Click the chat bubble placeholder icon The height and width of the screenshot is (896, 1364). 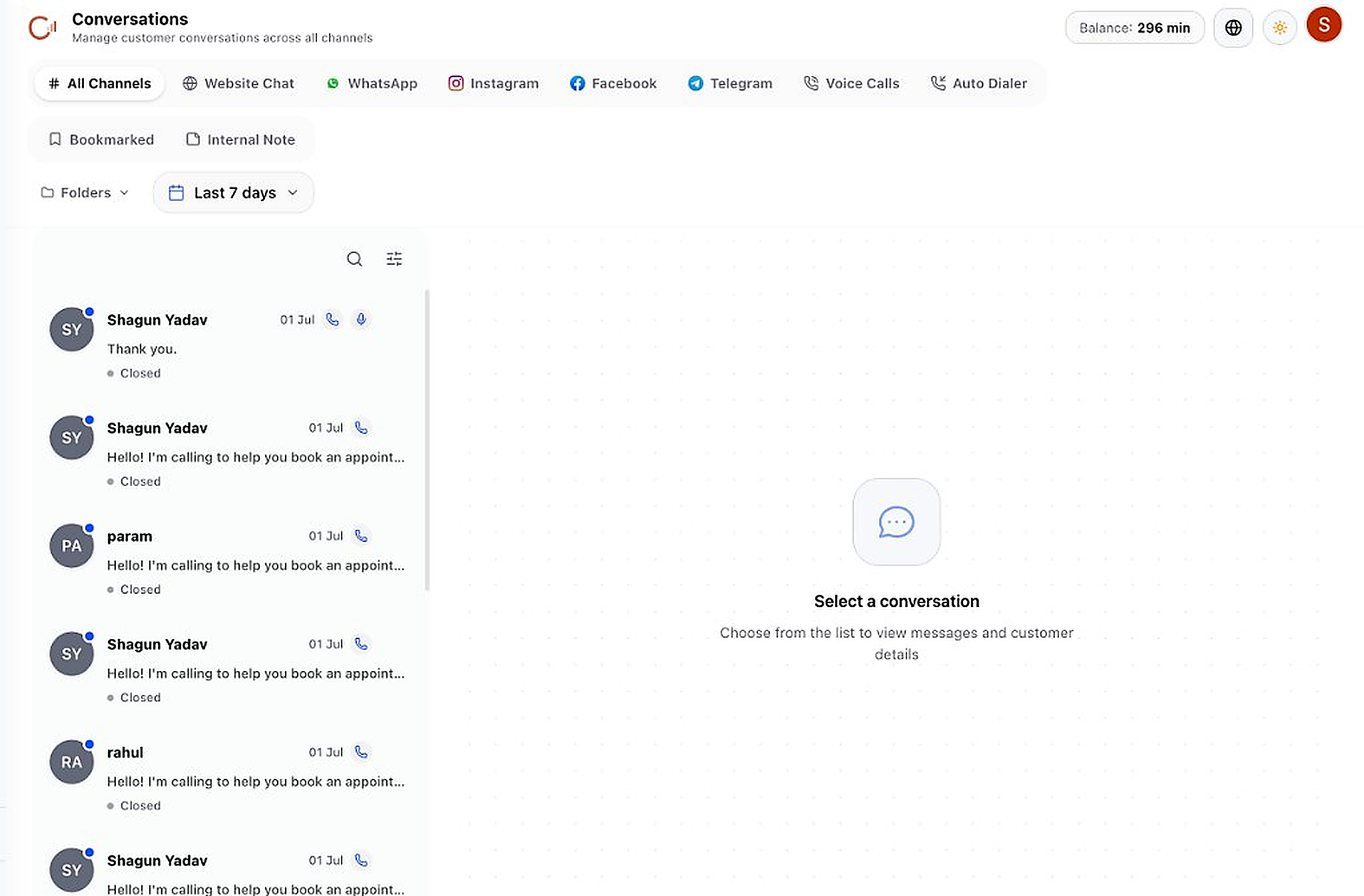point(896,522)
